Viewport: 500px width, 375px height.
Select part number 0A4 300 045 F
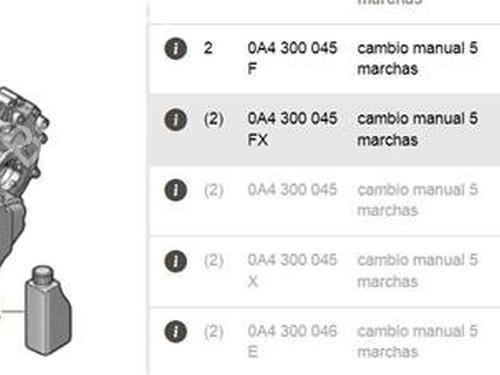click(x=292, y=58)
